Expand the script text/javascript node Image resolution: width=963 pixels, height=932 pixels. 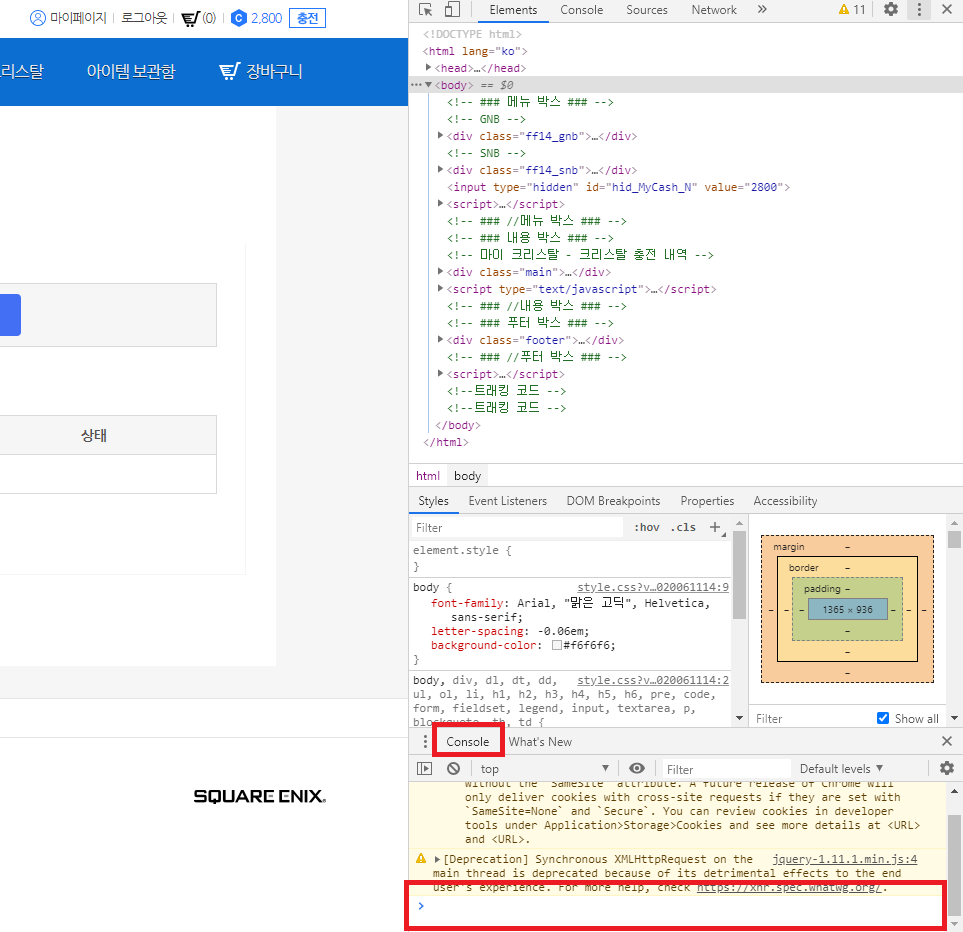coord(440,289)
